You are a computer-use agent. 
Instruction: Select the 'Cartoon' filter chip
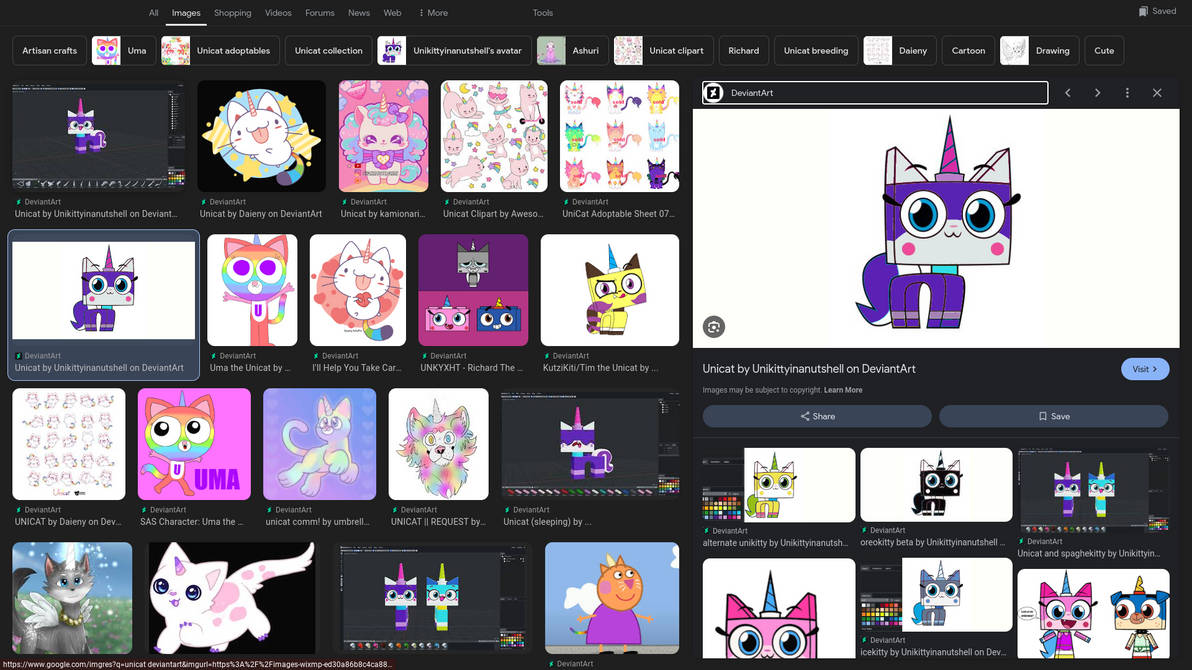(967, 50)
